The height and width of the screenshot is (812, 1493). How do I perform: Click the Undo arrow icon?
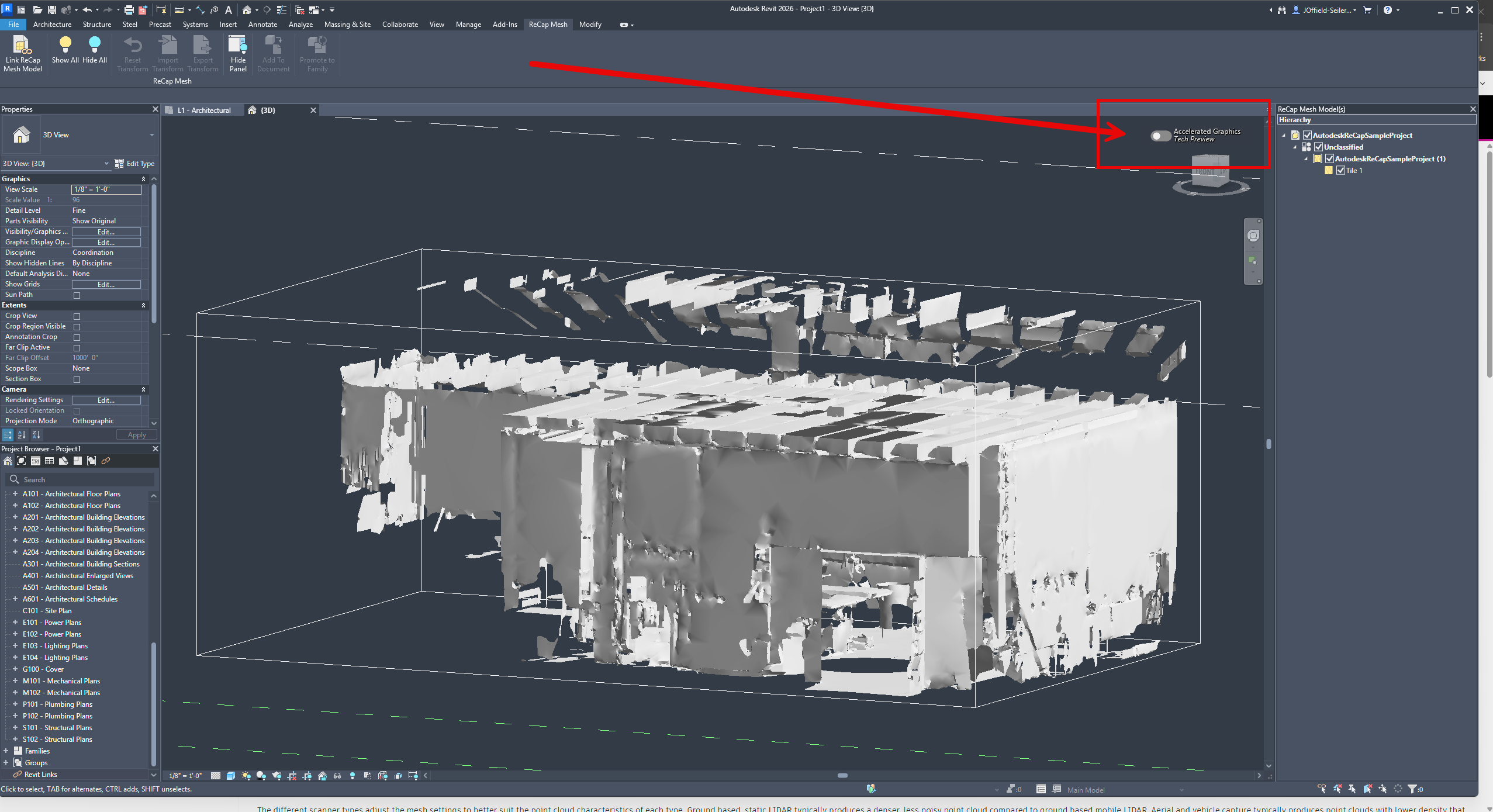87,9
